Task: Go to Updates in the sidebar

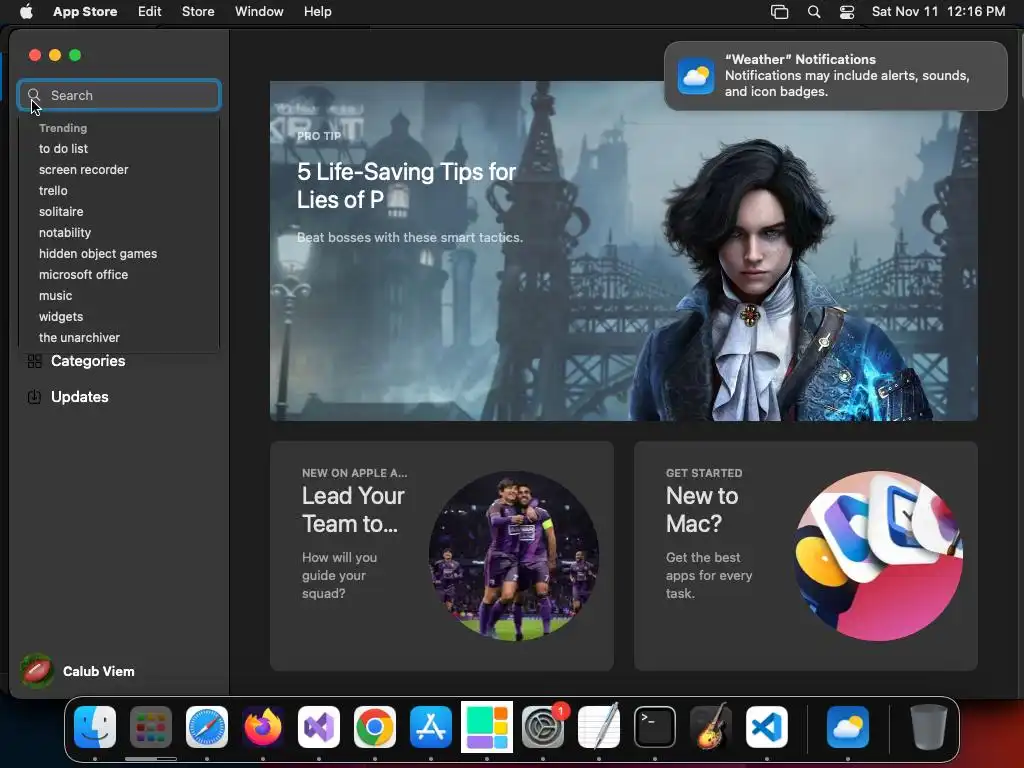Action: 80,397
